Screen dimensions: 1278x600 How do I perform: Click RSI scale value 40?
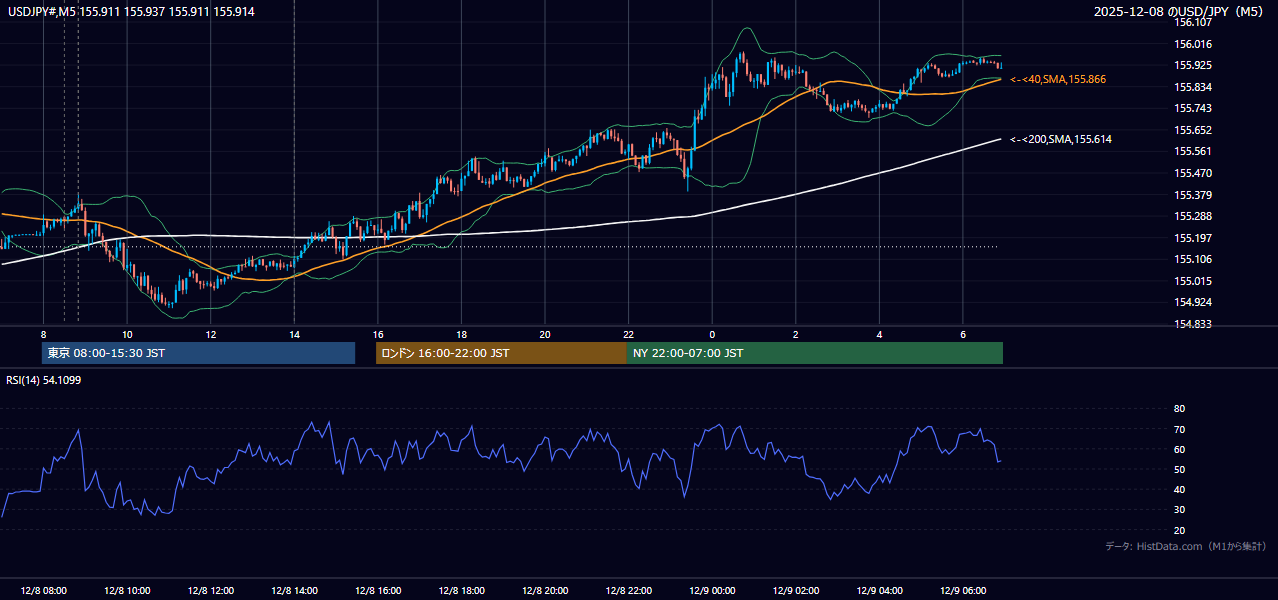1180,490
